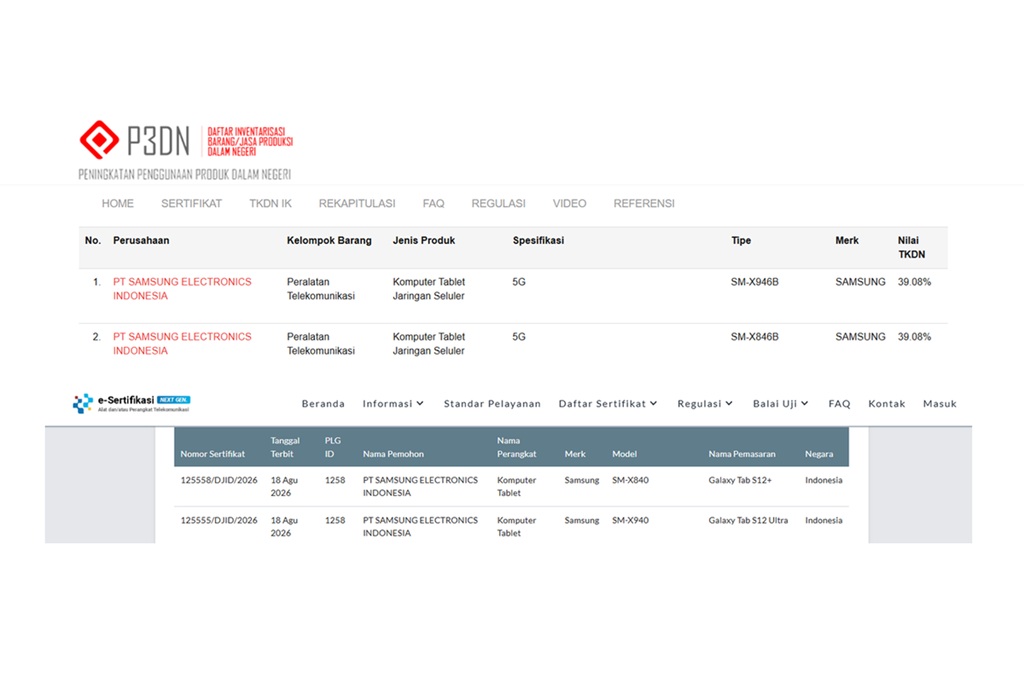Open the REKAPITULASI menu
The height and width of the screenshot is (682, 1024).
(357, 204)
